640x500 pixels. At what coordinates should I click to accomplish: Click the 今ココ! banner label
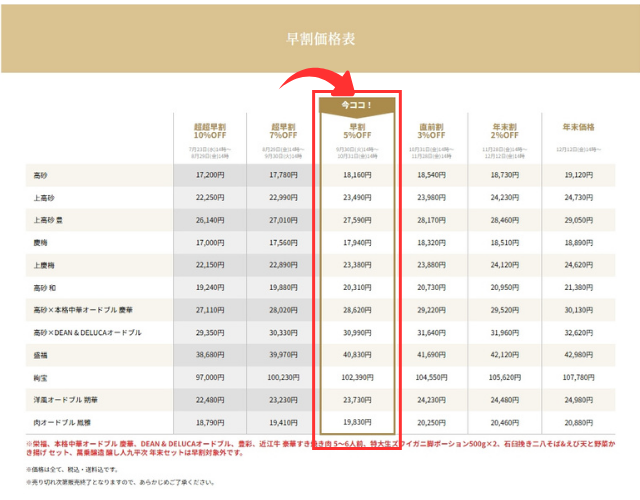356,104
